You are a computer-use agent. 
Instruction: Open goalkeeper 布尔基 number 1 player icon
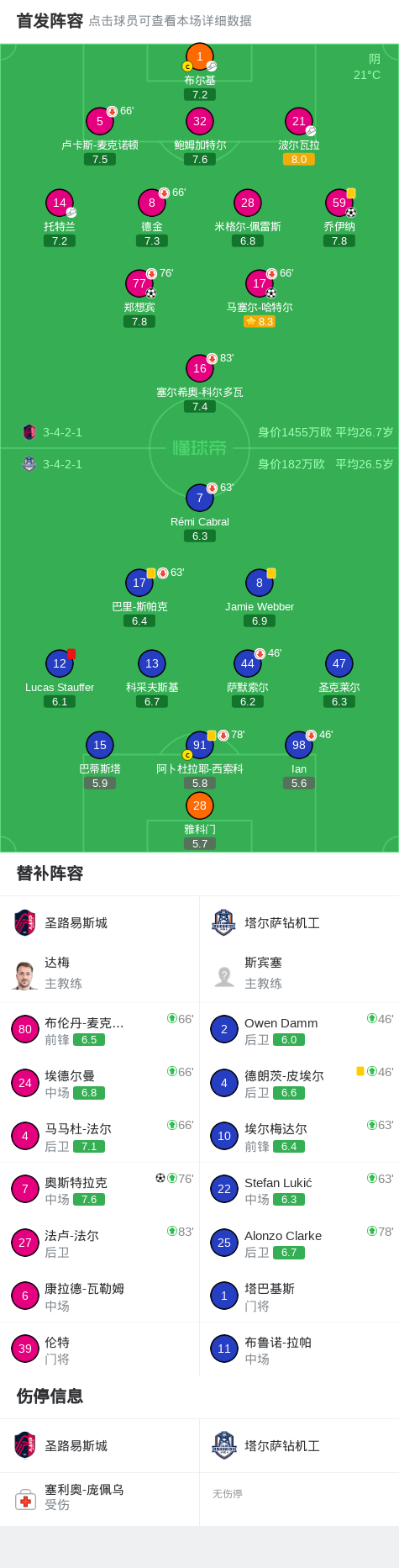coord(200,56)
